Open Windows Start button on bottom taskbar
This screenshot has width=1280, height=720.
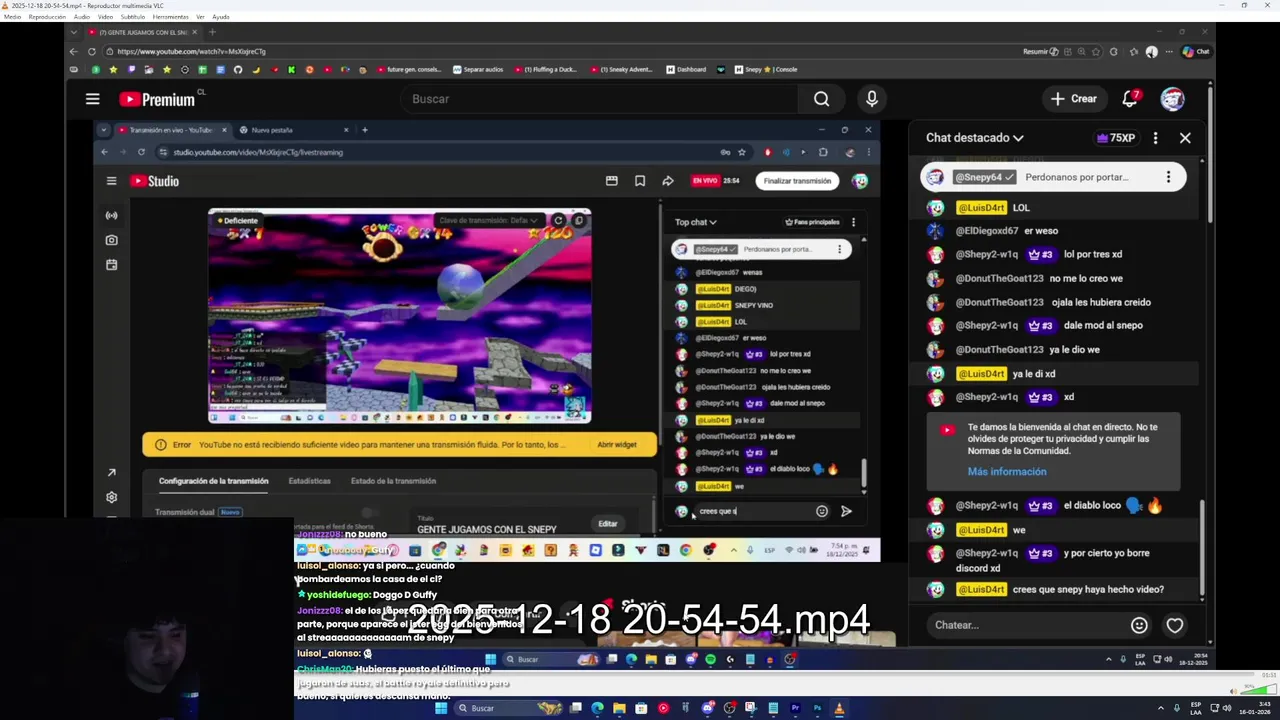[x=440, y=708]
